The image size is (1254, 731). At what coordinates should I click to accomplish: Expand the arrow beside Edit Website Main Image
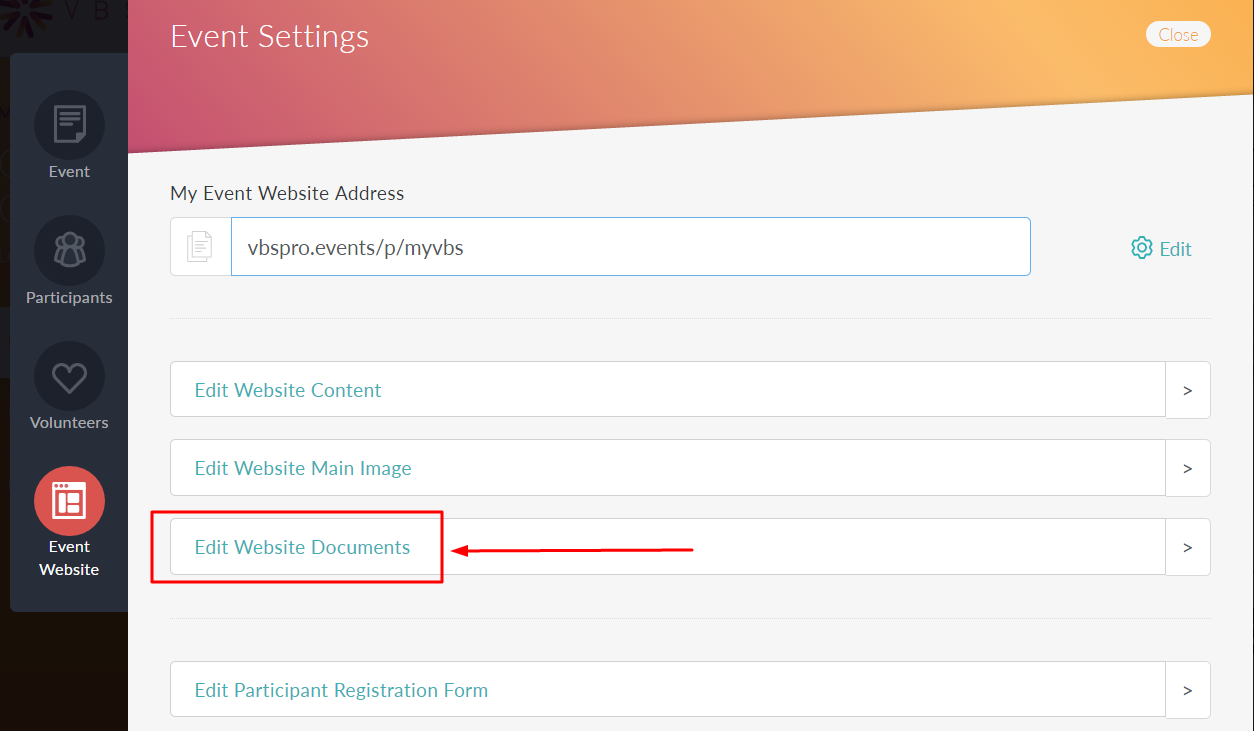(1188, 468)
